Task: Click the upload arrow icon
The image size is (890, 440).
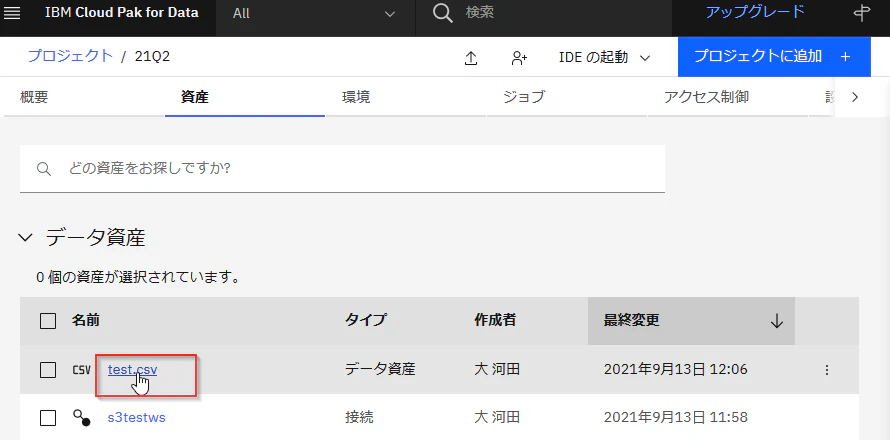Action: pos(471,58)
